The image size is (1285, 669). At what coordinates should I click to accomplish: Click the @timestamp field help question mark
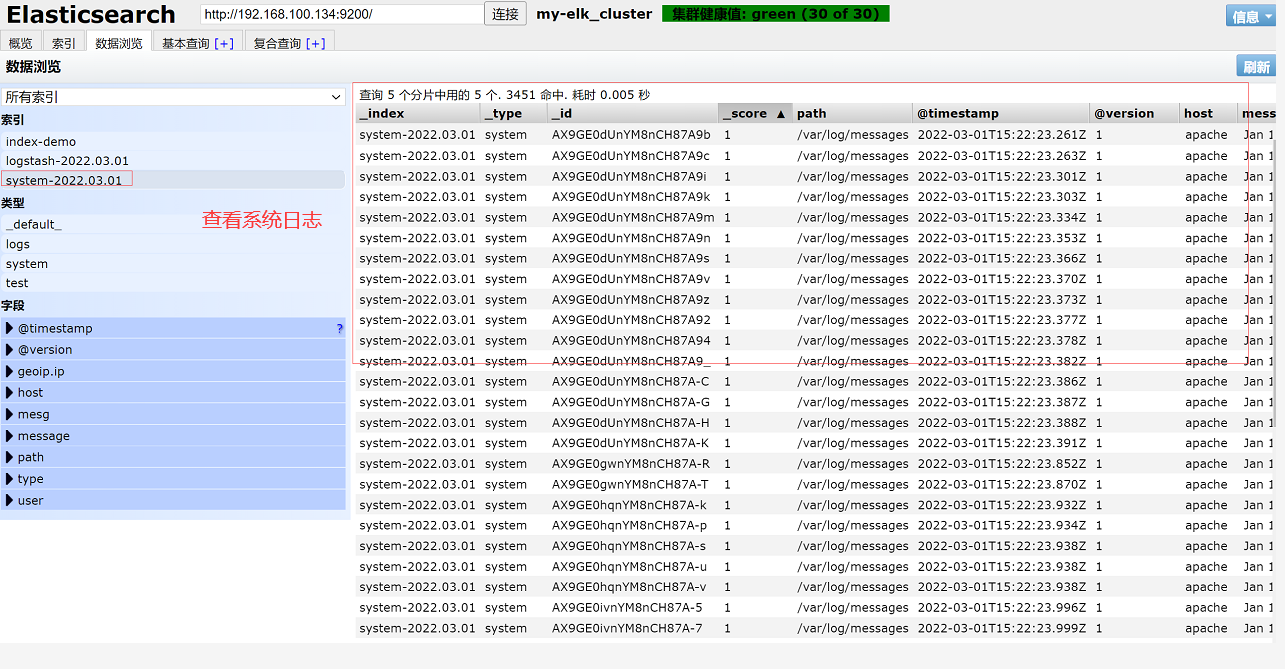pos(340,329)
